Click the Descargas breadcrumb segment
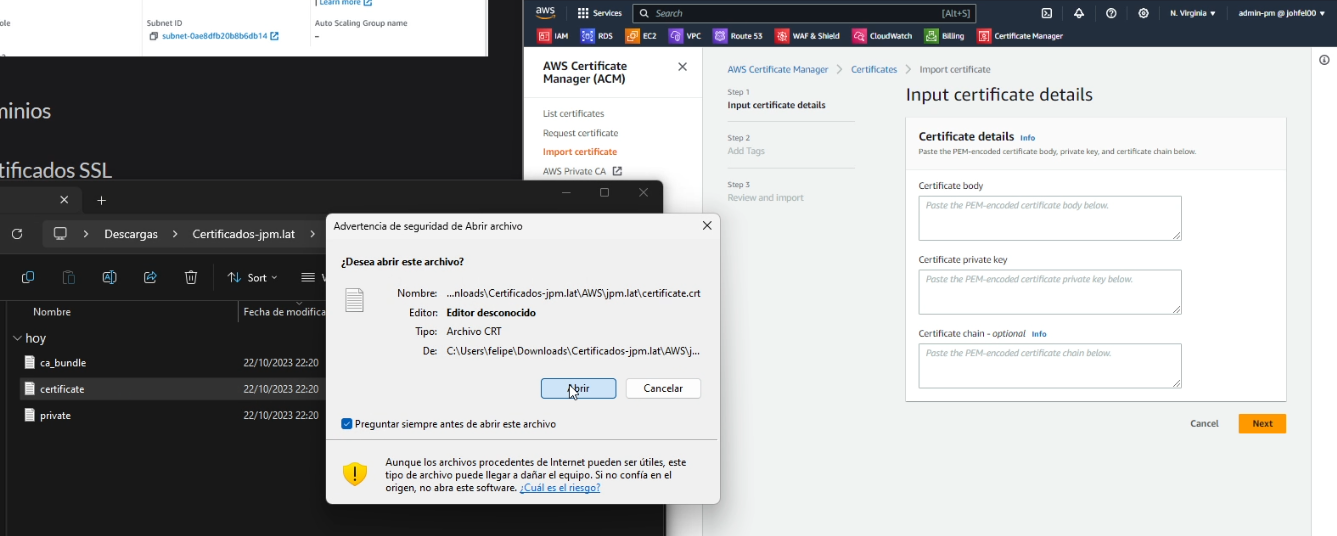The width and height of the screenshot is (1337, 536). pos(131,234)
